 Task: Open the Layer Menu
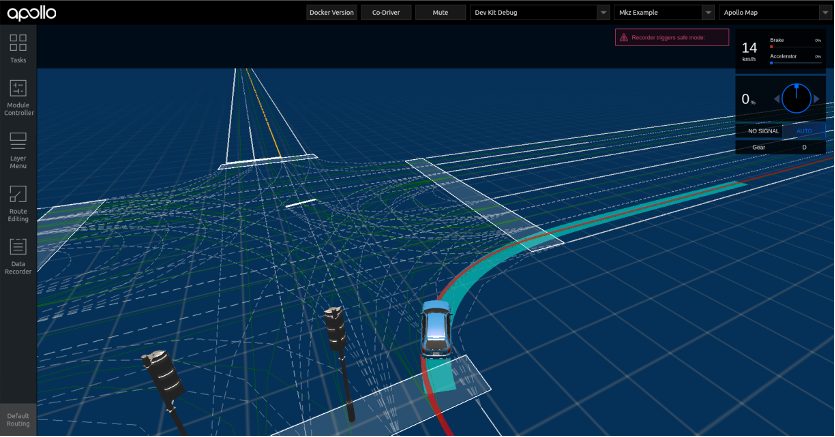18,151
